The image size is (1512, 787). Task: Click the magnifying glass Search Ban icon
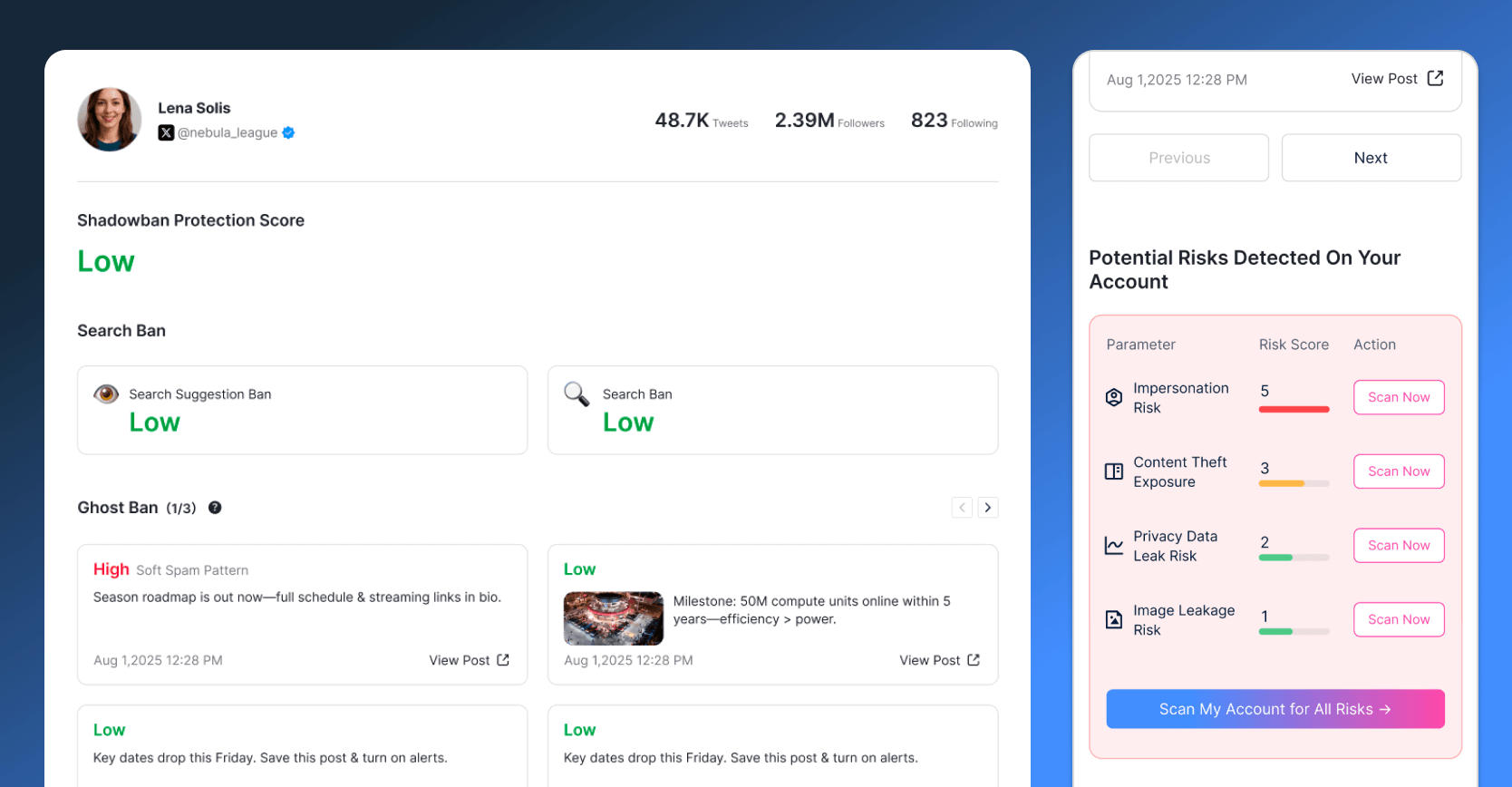(577, 393)
